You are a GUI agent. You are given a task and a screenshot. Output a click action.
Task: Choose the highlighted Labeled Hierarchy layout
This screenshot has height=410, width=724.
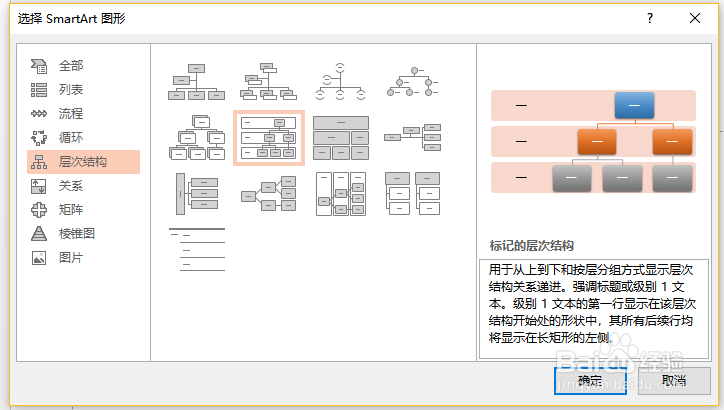point(269,138)
